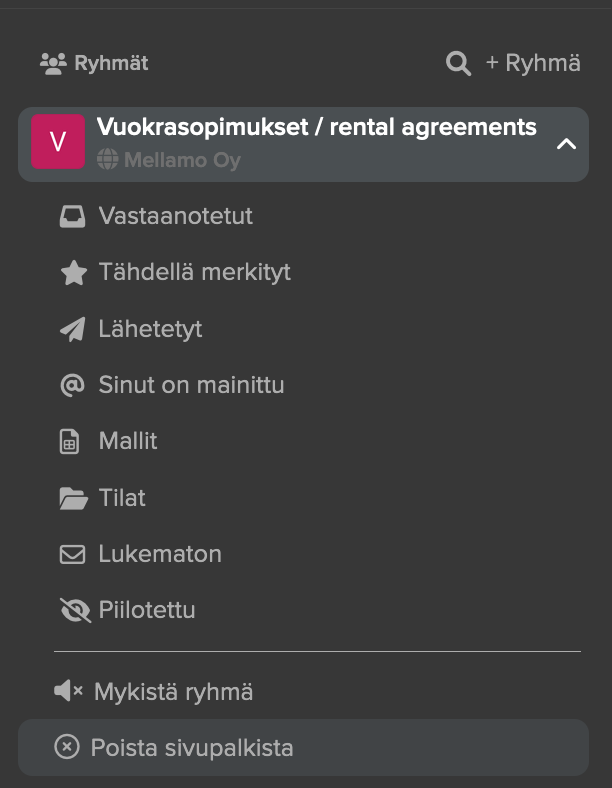
Task: Select the Vuokrasopimukset / rental agreements group header
Action: [303, 144]
